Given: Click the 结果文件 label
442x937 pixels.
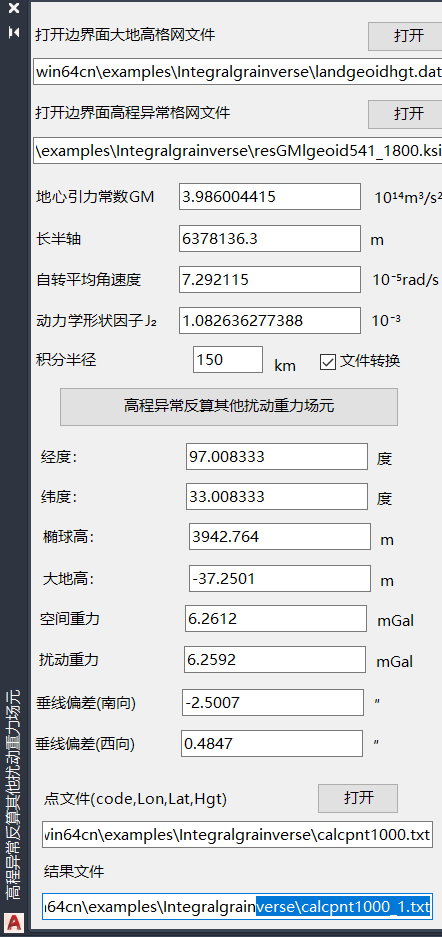Looking at the screenshot, I should tap(74, 871).
